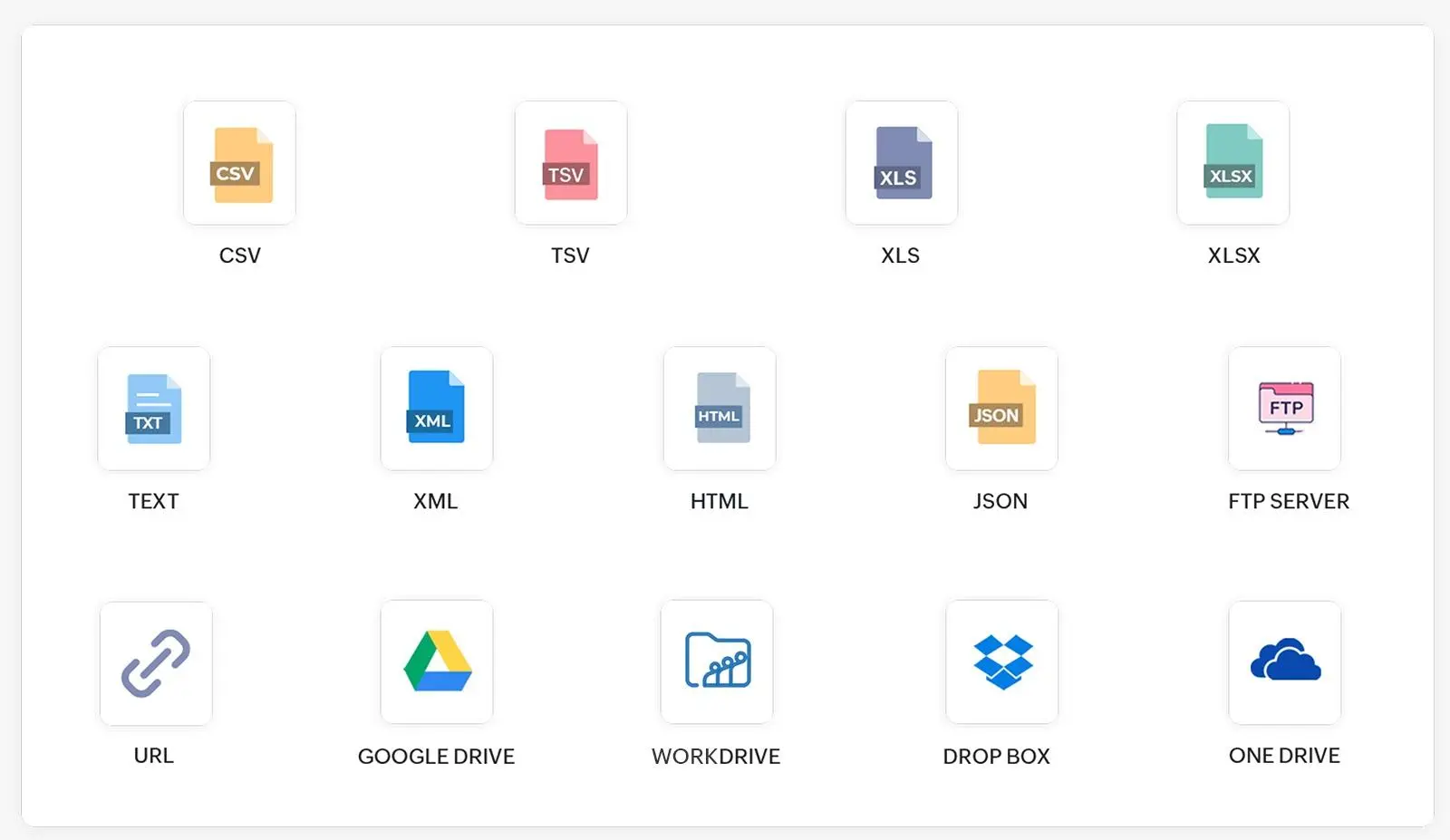This screenshot has height=840, width=1450.
Task: Click the WORKDRIVE label
Action: click(716, 757)
